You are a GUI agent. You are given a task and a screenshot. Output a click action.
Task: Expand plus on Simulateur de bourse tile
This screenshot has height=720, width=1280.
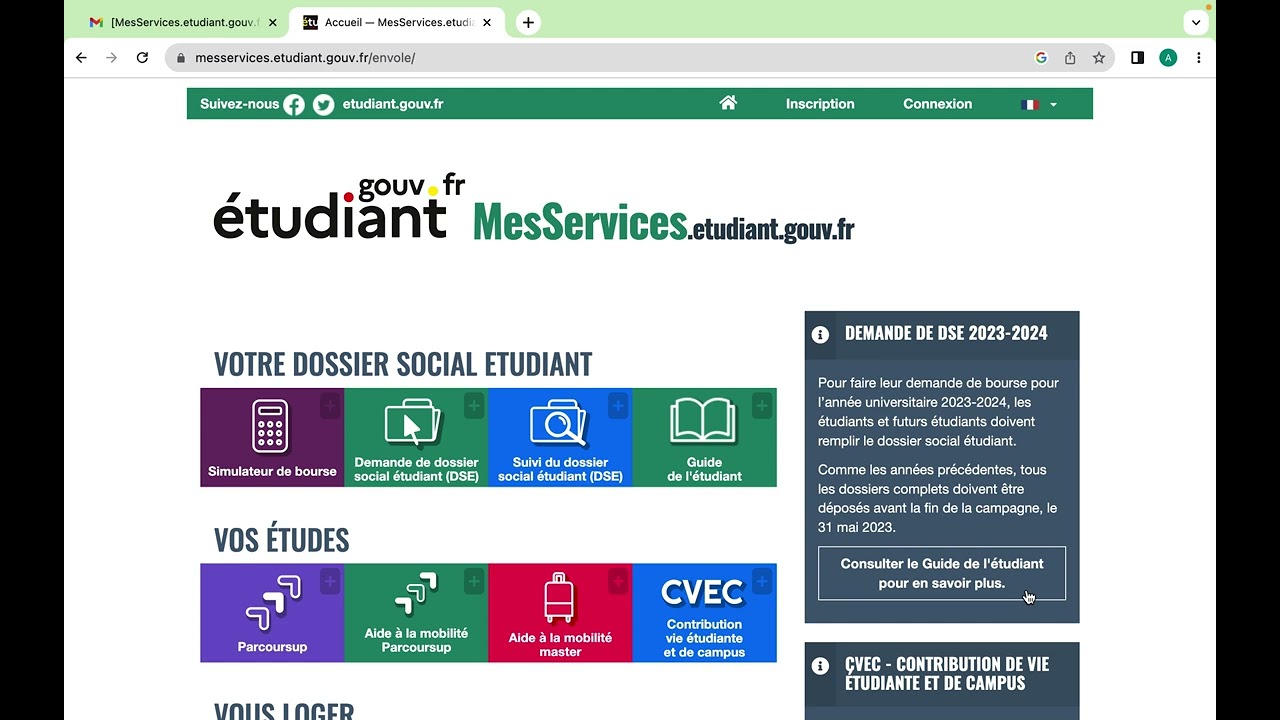[330, 406]
